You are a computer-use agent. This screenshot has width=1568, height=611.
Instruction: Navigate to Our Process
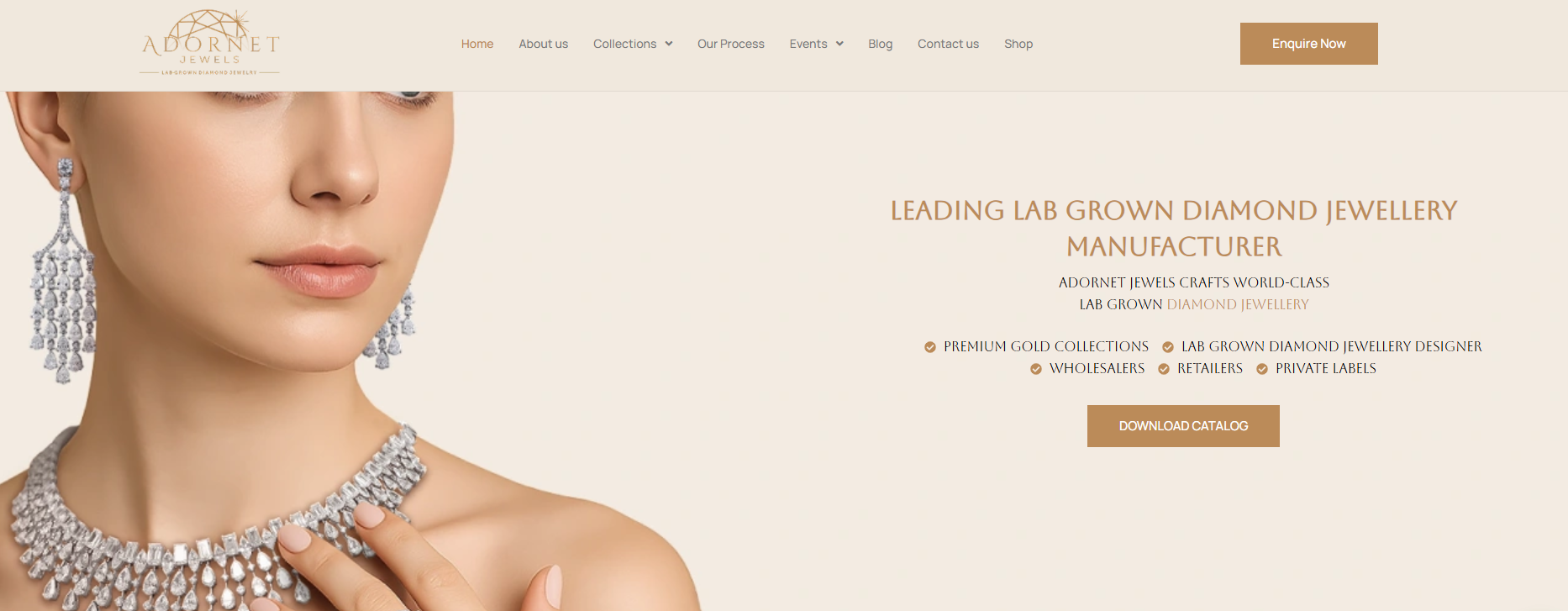[731, 44]
